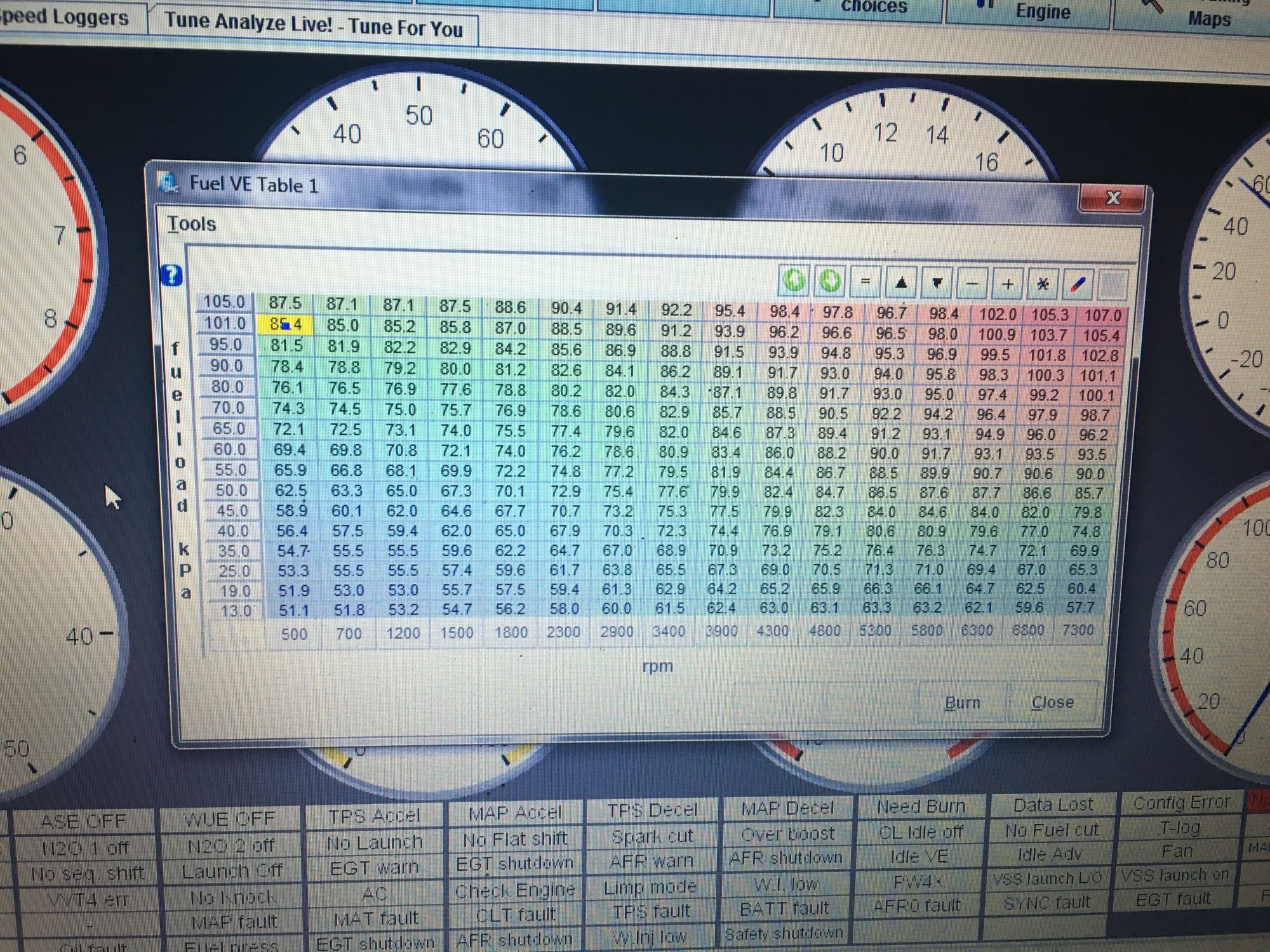Screen dimensions: 1270x952
Task: Click the green up-arrow table icon
Action: pyautogui.click(x=794, y=280)
